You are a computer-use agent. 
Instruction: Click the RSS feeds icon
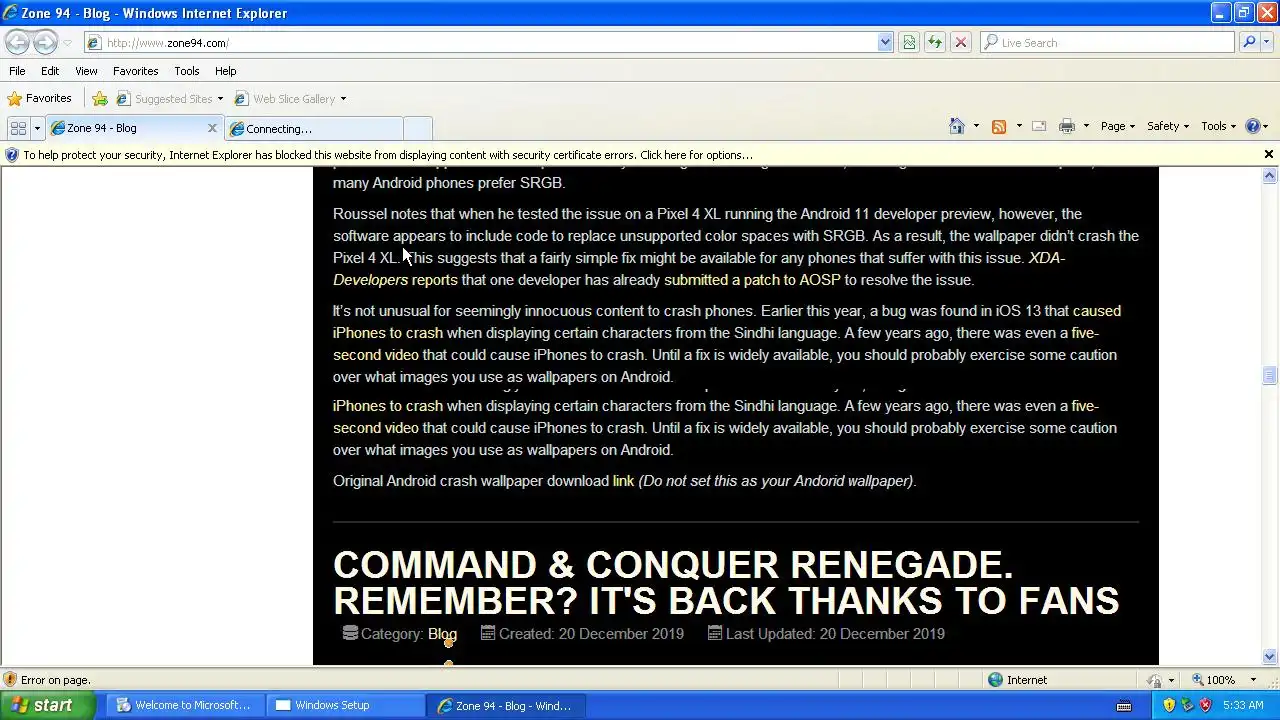coord(998,126)
